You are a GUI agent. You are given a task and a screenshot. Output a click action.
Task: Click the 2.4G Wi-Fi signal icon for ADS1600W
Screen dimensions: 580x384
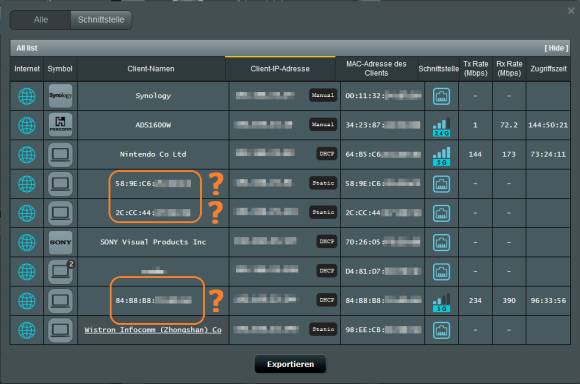coord(441,127)
